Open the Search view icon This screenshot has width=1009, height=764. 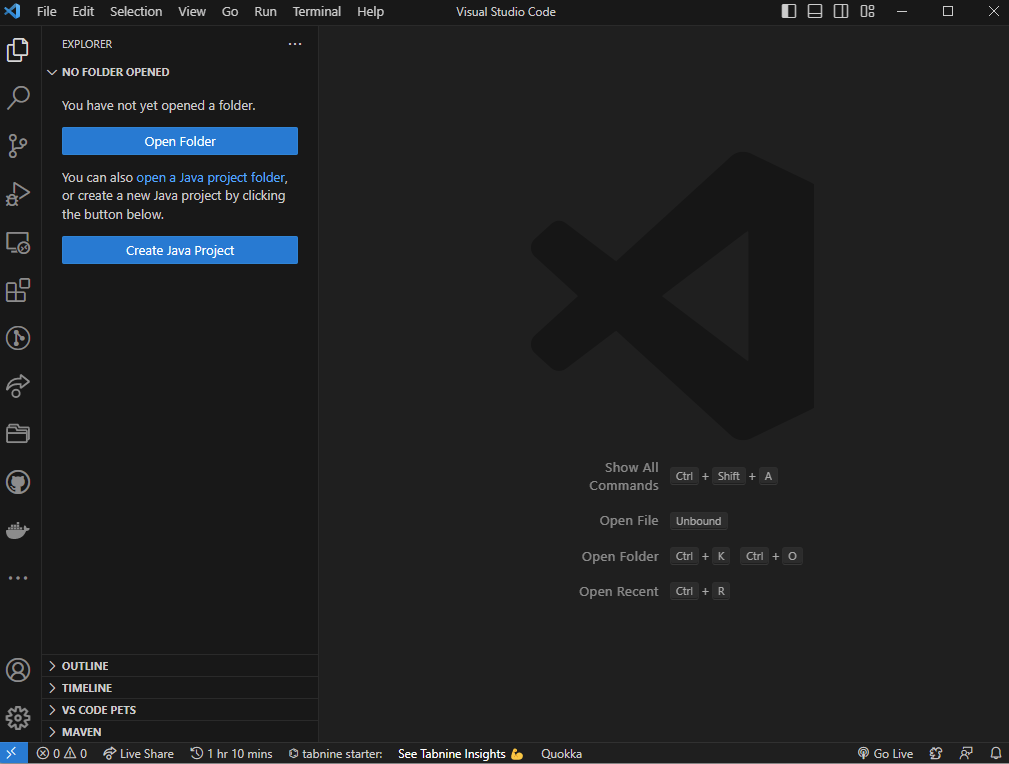tap(18, 98)
